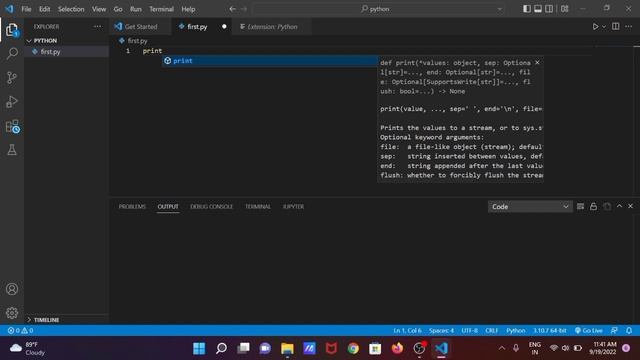Accept the print autocomplete suggestion
This screenshot has height=360, width=640.
269,61
